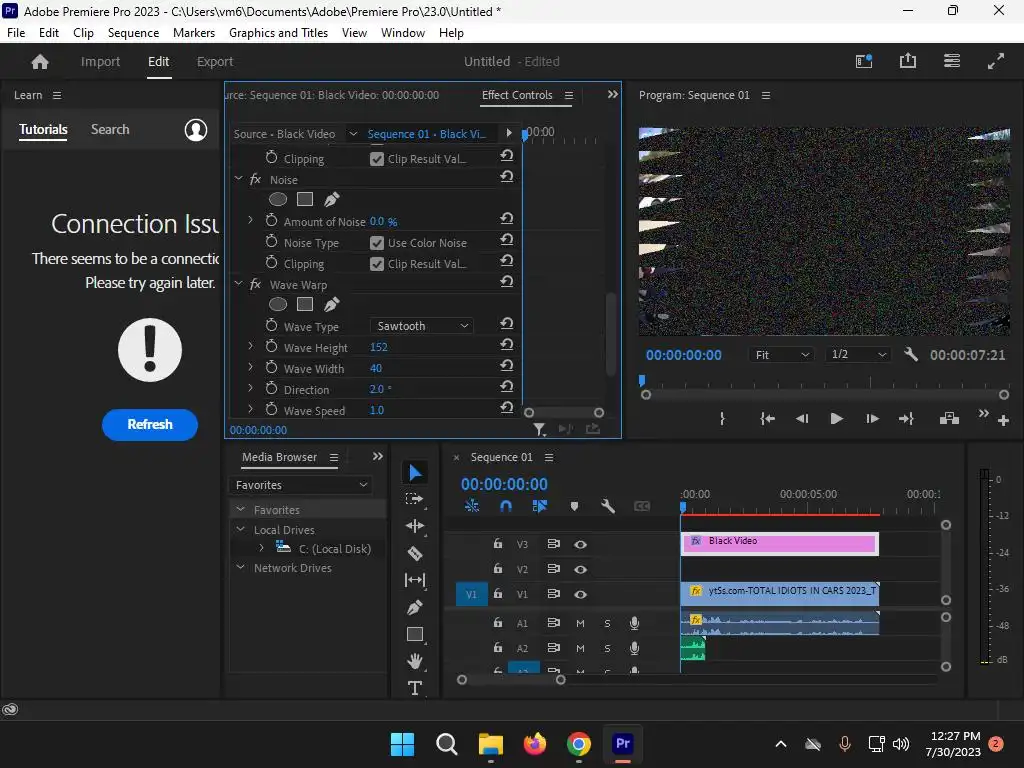
Task: Open Quick Export share icon
Action: coord(908,61)
